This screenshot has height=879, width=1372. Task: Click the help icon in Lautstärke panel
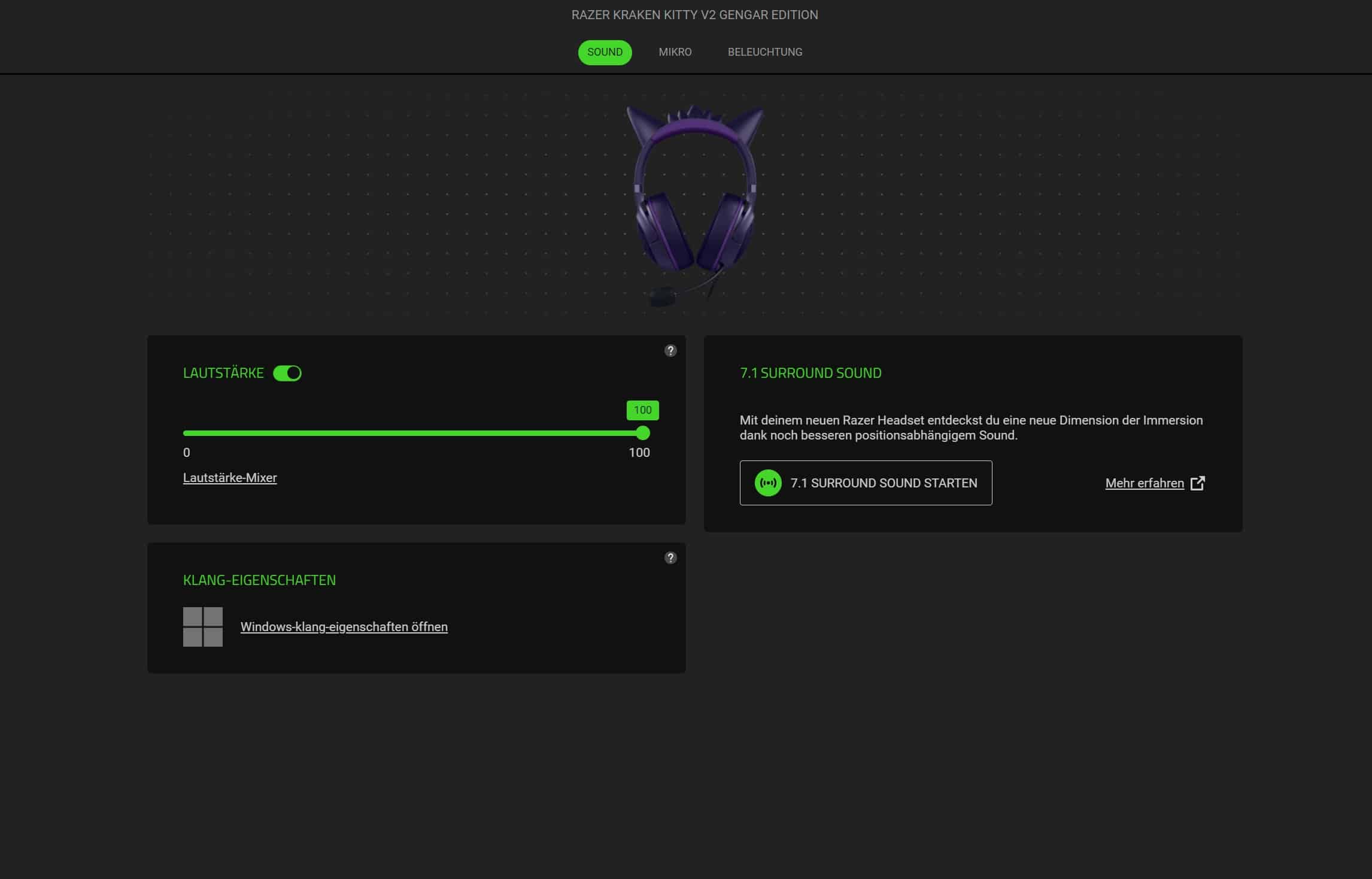[x=670, y=351]
